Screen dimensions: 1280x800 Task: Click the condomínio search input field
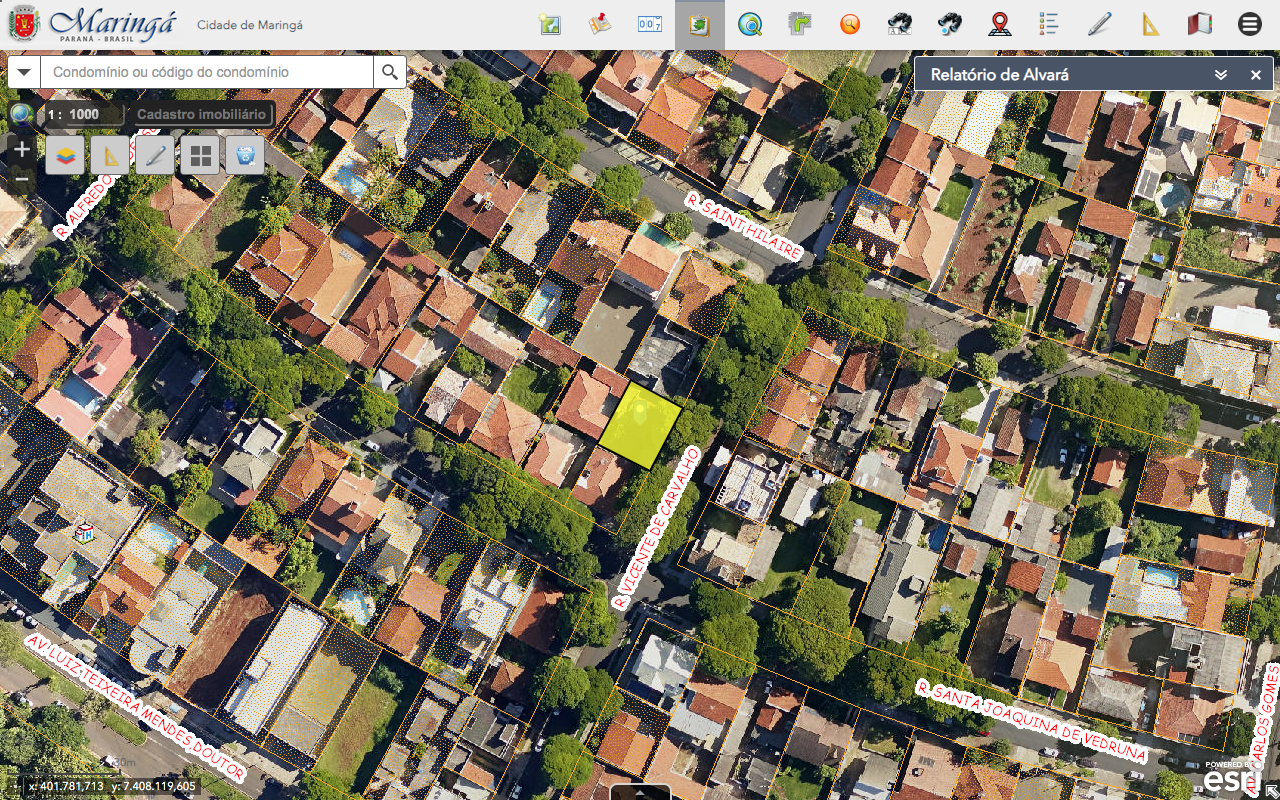(x=208, y=72)
